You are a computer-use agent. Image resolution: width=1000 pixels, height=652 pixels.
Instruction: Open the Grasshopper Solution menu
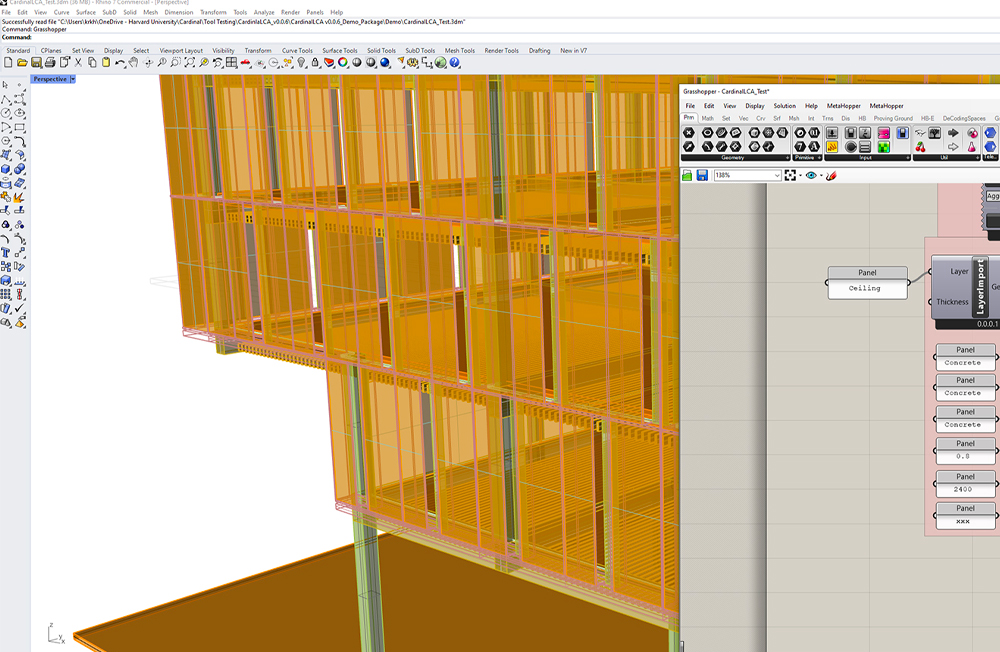point(784,106)
